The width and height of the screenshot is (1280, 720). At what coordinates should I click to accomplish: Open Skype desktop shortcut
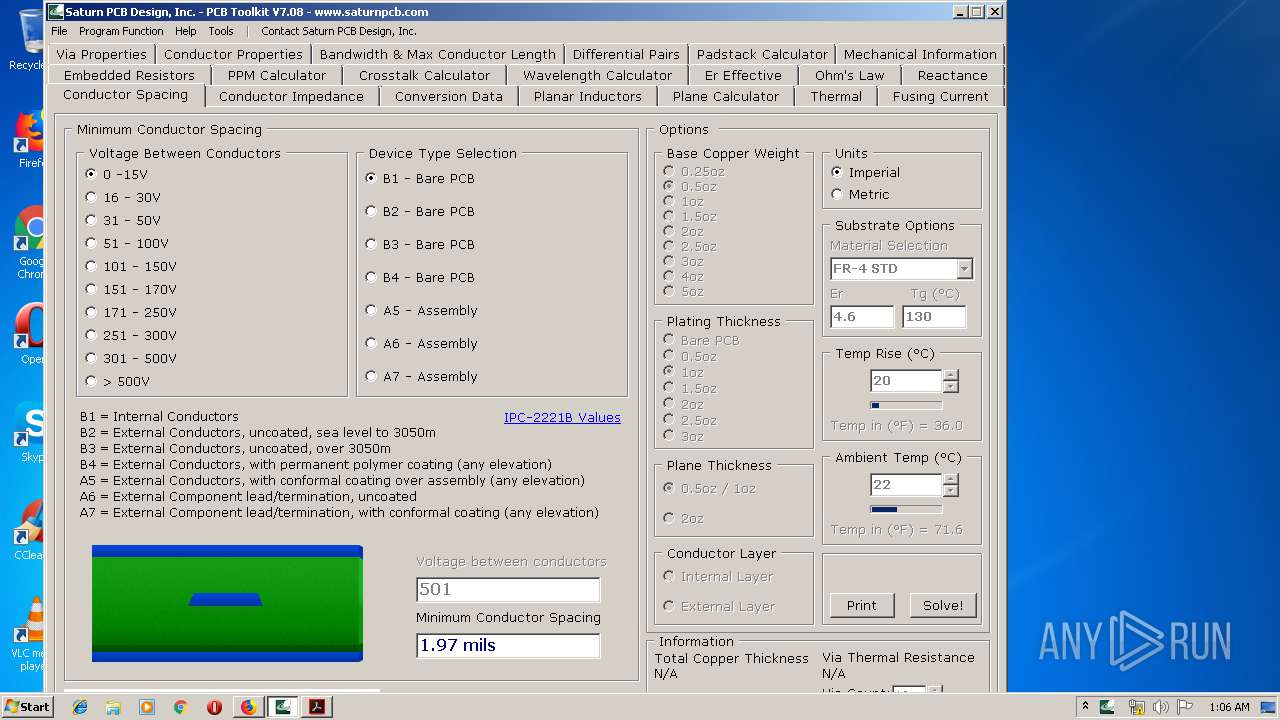[x=28, y=431]
